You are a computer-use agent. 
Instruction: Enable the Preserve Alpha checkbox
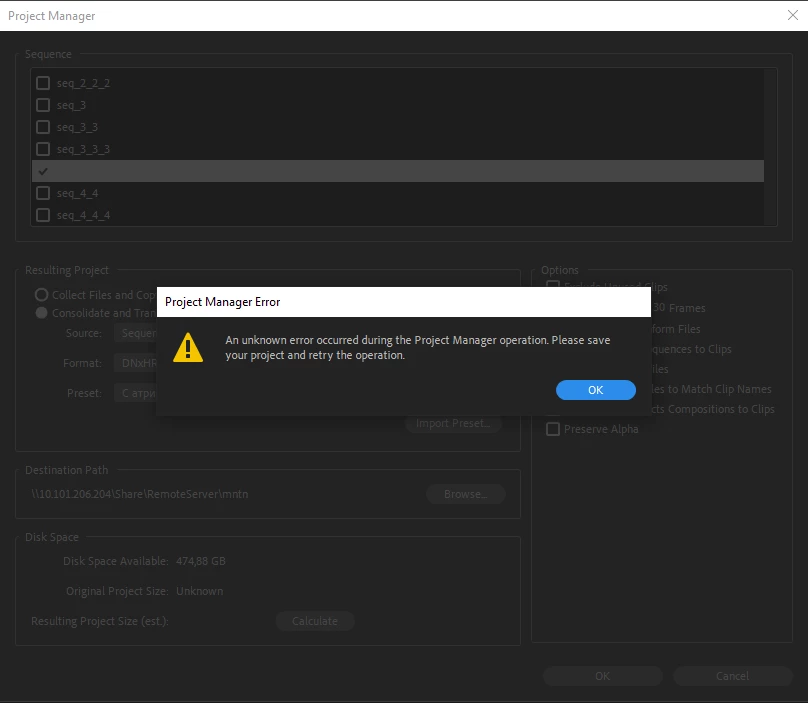[x=553, y=429]
